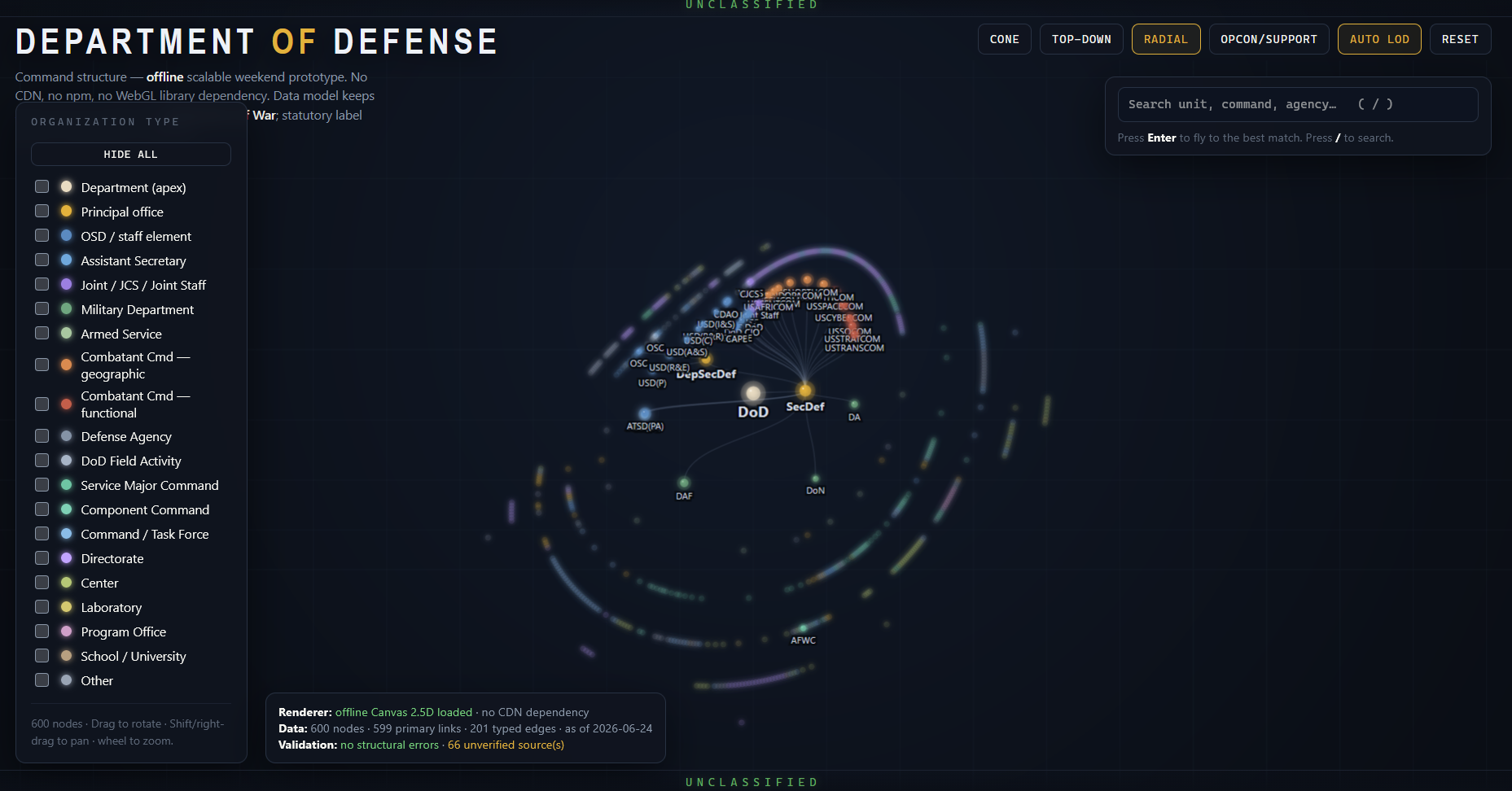
Task: Click Combatant Cmd geographic orange dot
Action: pos(67,365)
